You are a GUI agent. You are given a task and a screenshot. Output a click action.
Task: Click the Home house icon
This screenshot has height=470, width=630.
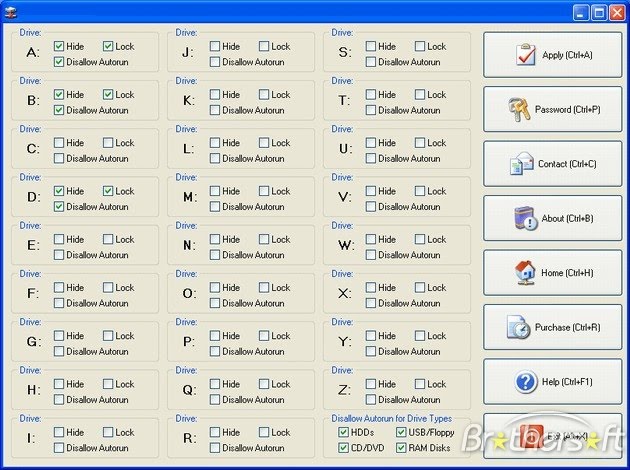tap(525, 273)
